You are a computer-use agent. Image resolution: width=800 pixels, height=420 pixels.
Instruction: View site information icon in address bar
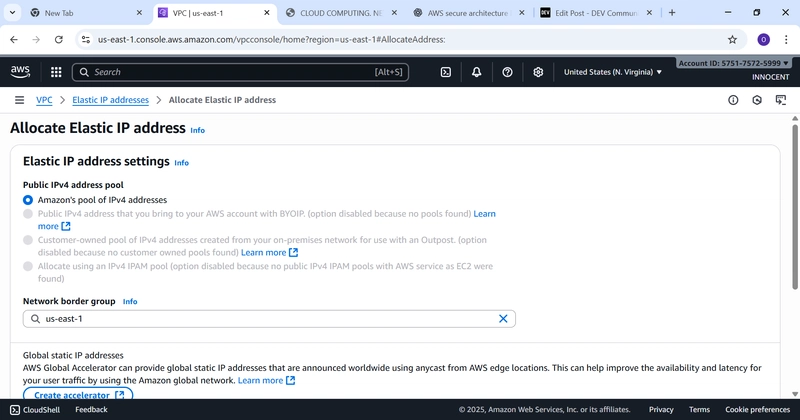[x=86, y=39]
